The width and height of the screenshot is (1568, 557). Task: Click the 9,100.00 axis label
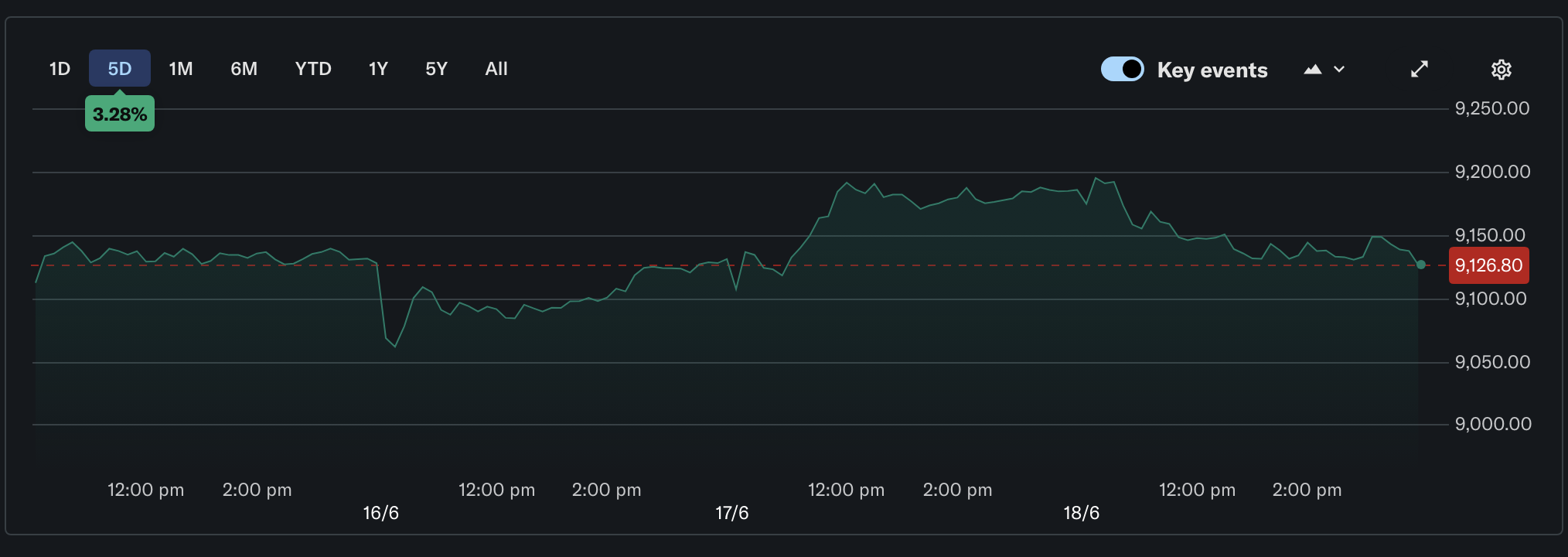point(1491,299)
